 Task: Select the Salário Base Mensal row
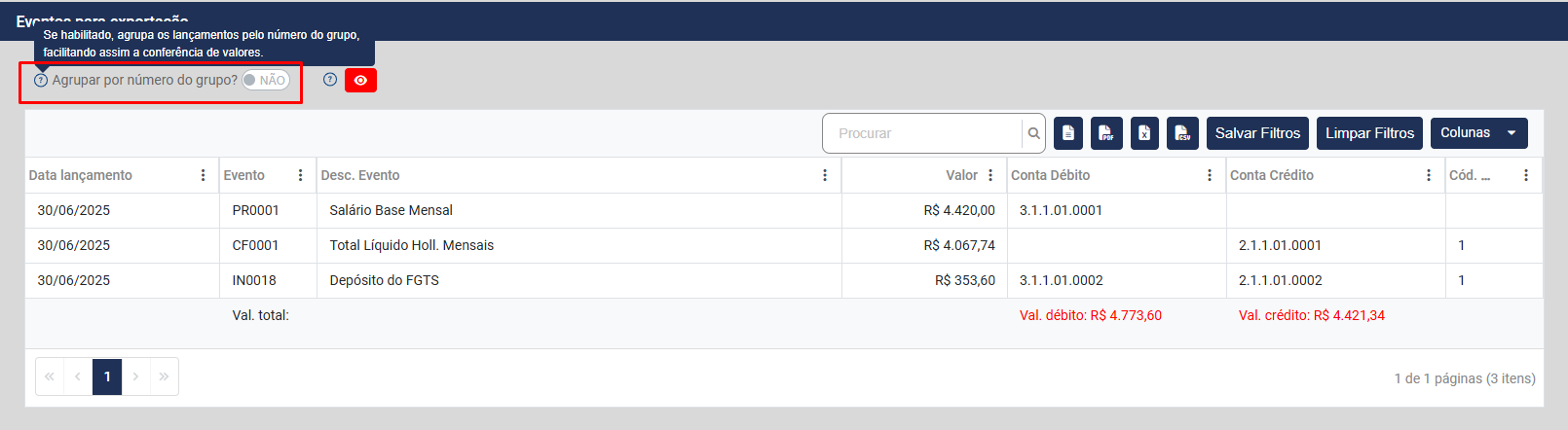click(x=391, y=210)
